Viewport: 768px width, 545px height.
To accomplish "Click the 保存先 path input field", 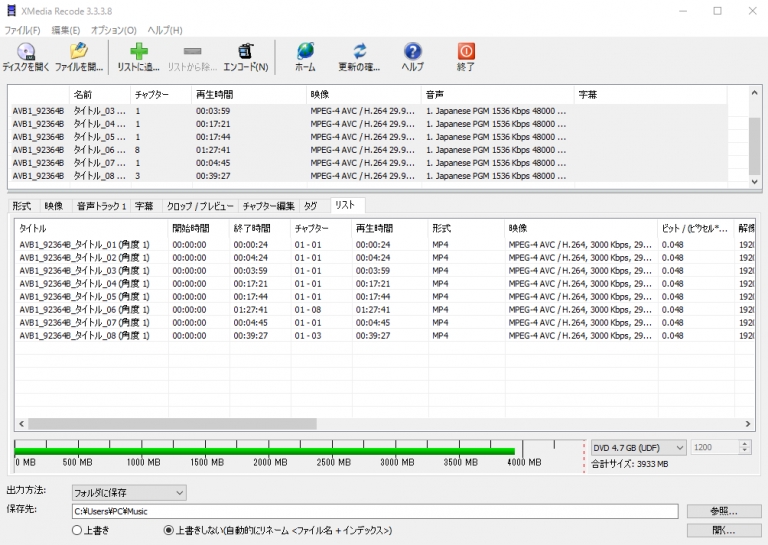I will point(374,511).
